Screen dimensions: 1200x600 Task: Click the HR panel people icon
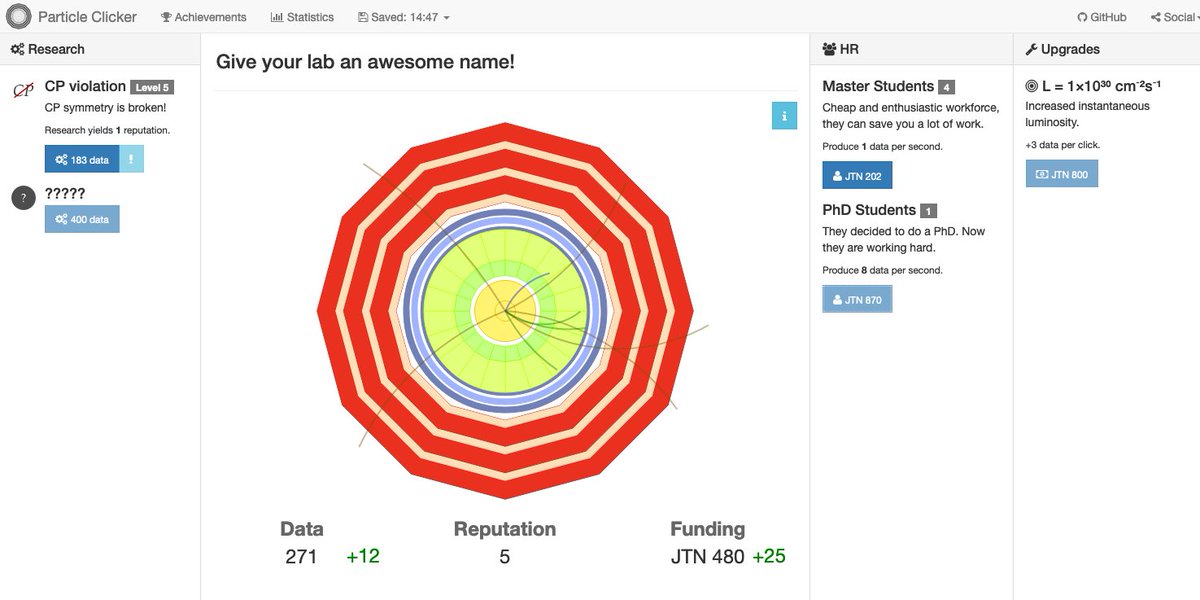tap(829, 49)
